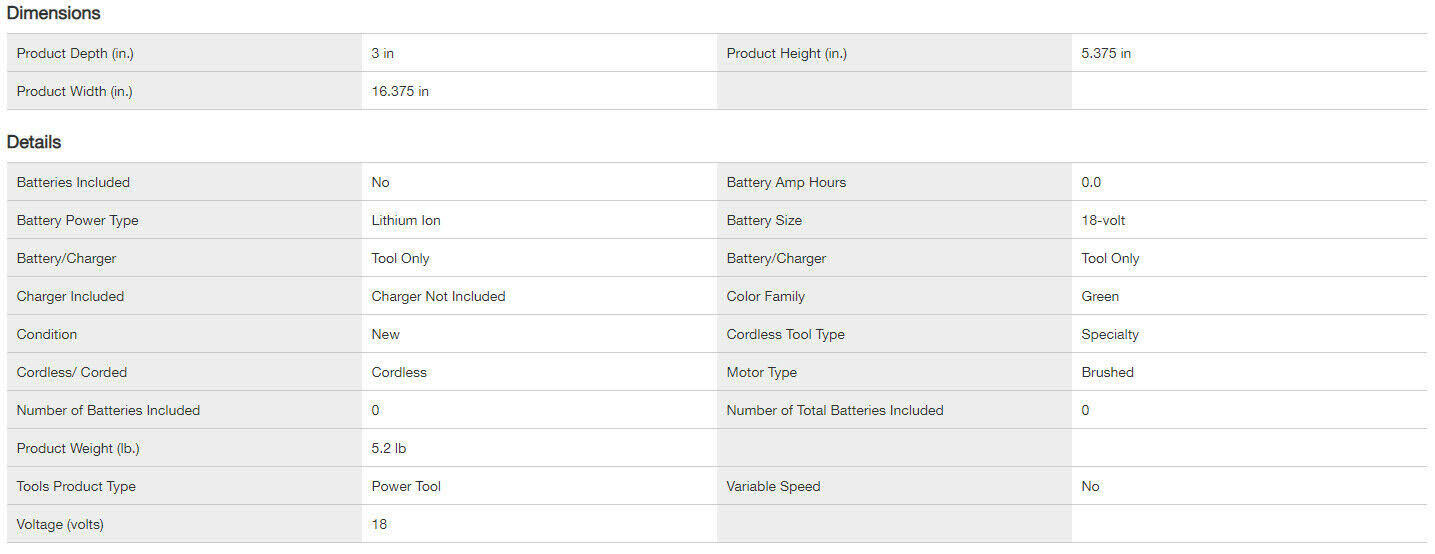Click the Product Weight (lb.) label
The height and width of the screenshot is (554, 1435).
78,448
